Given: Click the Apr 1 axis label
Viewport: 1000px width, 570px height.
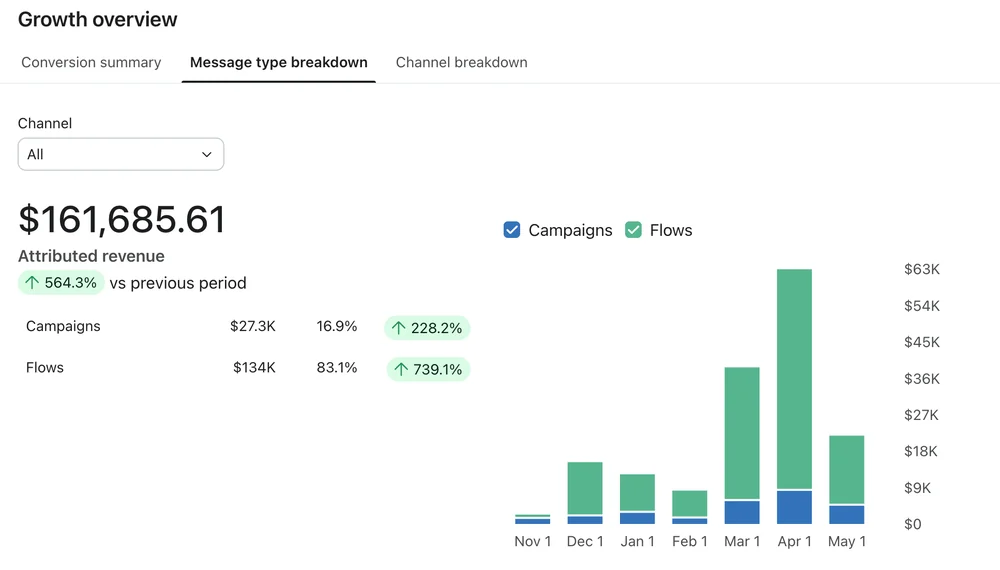Looking at the screenshot, I should tap(794, 541).
